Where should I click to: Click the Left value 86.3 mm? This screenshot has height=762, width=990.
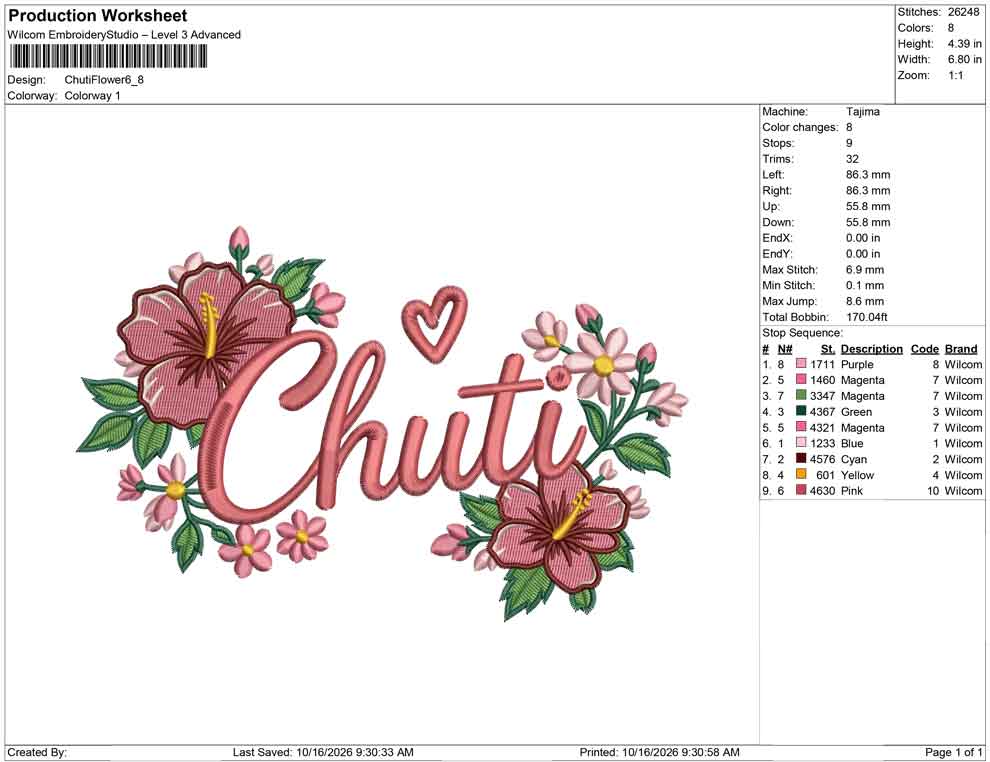click(x=868, y=175)
